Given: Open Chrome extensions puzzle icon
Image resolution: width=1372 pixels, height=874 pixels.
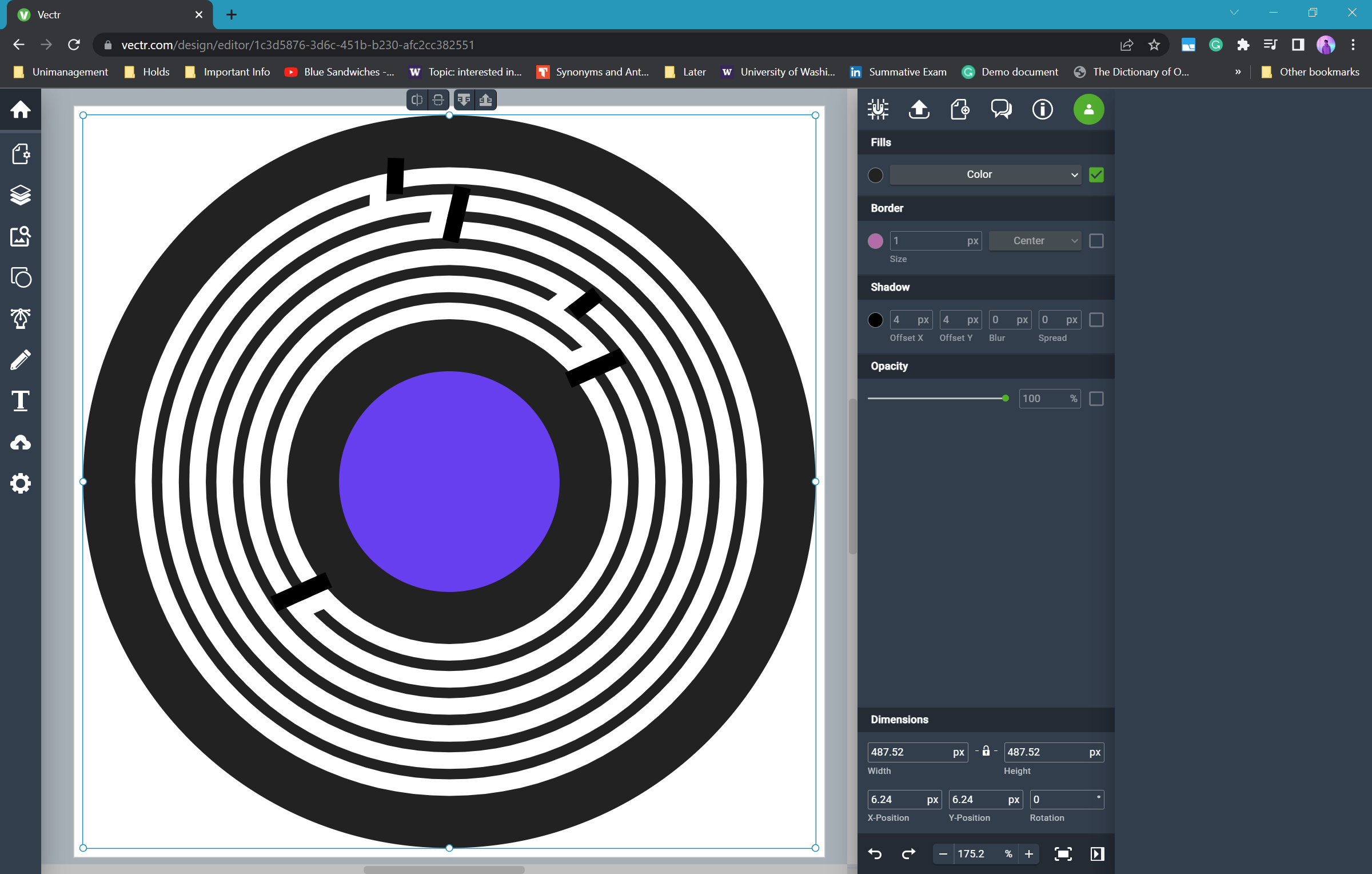Looking at the screenshot, I should [1243, 45].
